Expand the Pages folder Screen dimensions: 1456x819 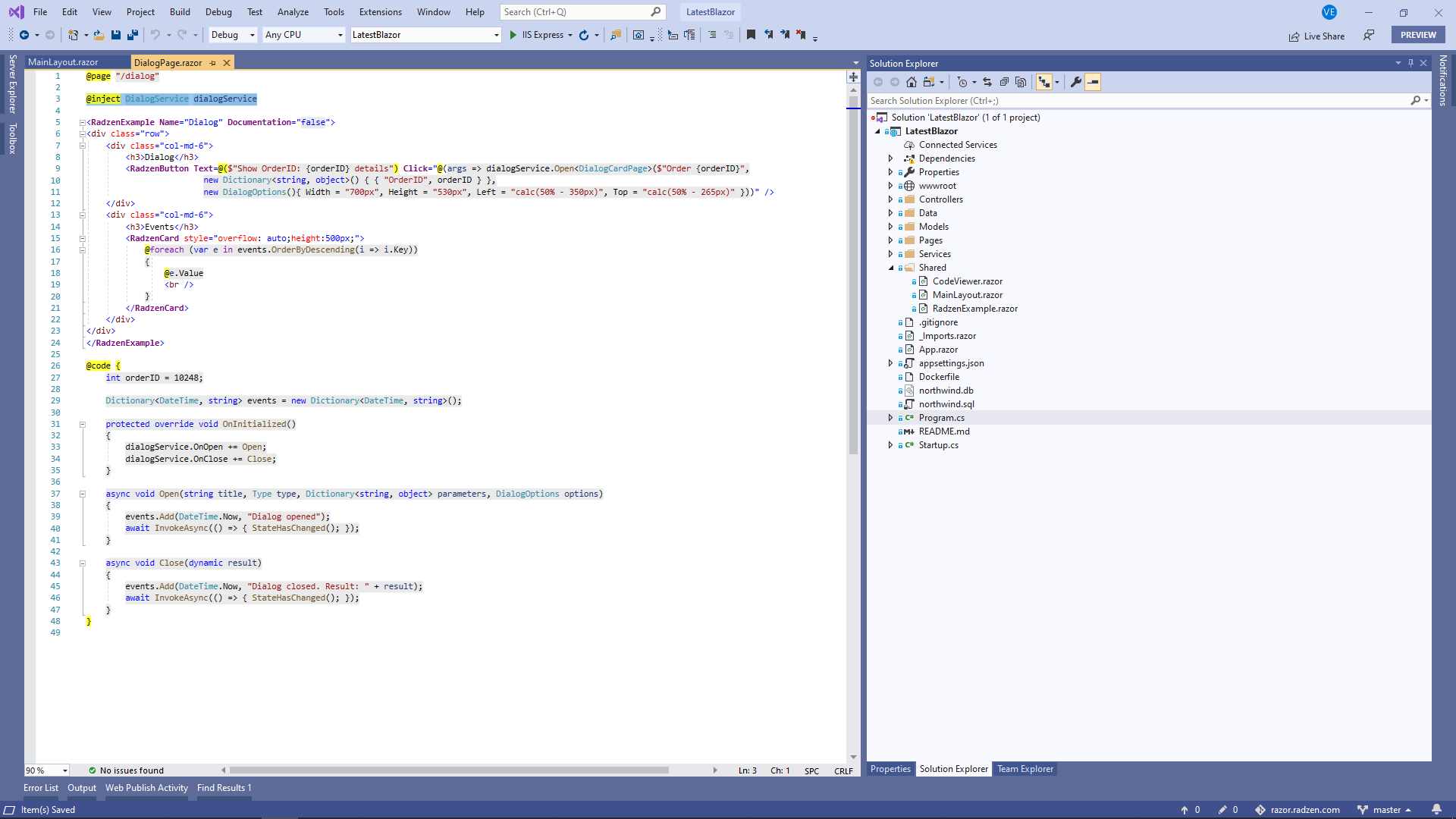click(x=890, y=240)
